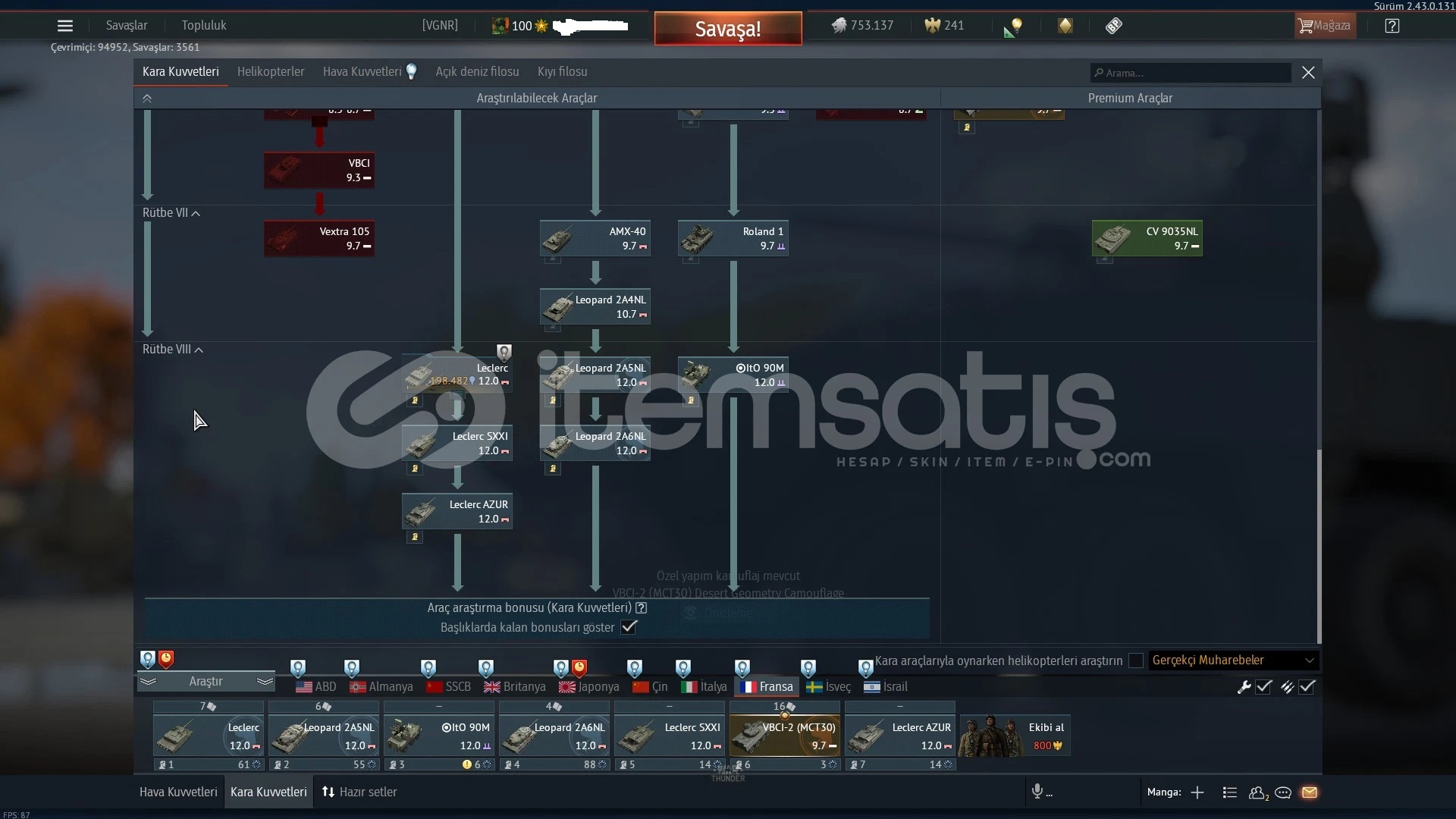Select SSCB nation tab

[x=449, y=687]
